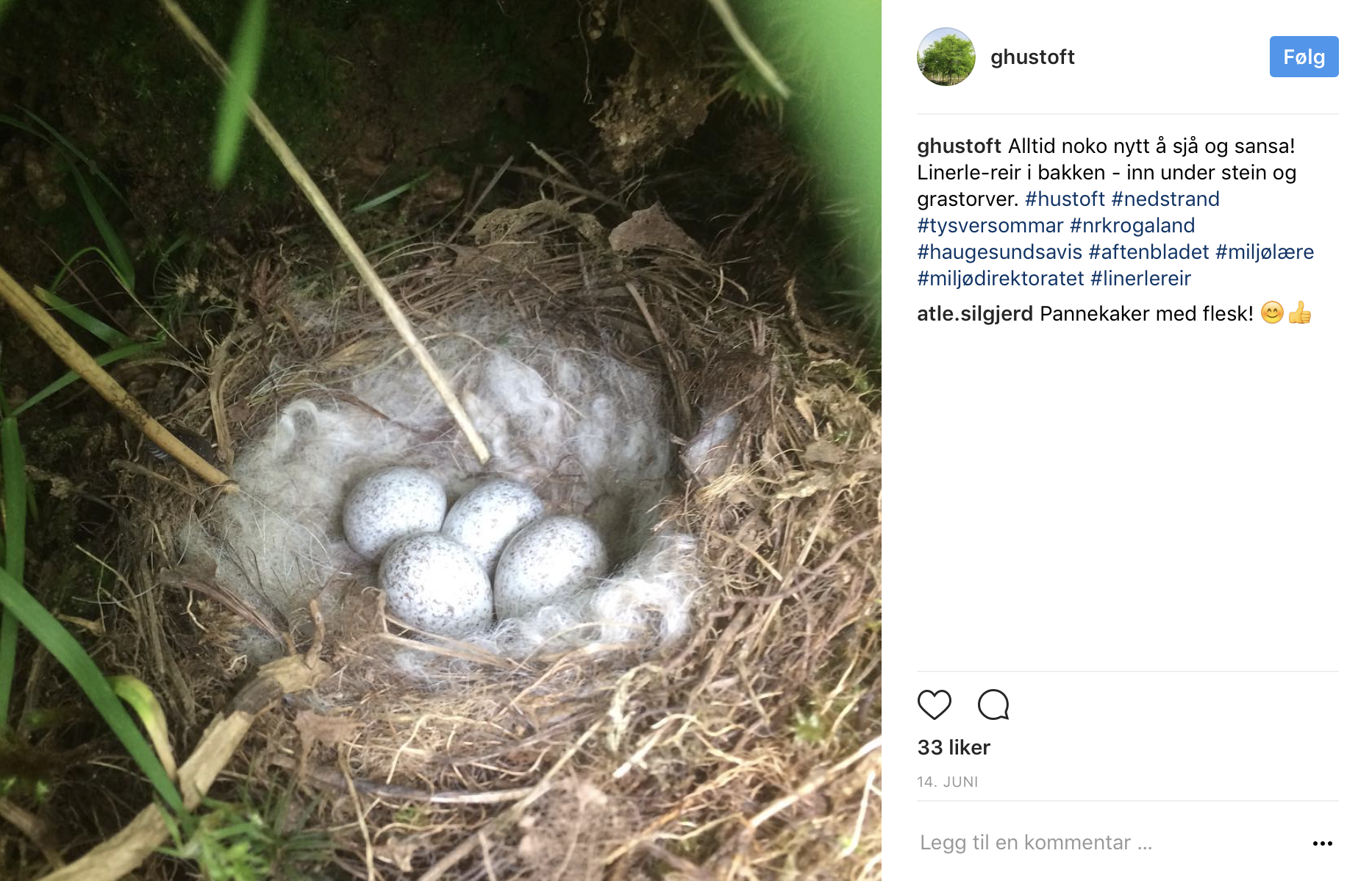The image size is (1372, 881).
Task: Open ghustoft's profile picture
Action: pyautogui.click(x=946, y=57)
